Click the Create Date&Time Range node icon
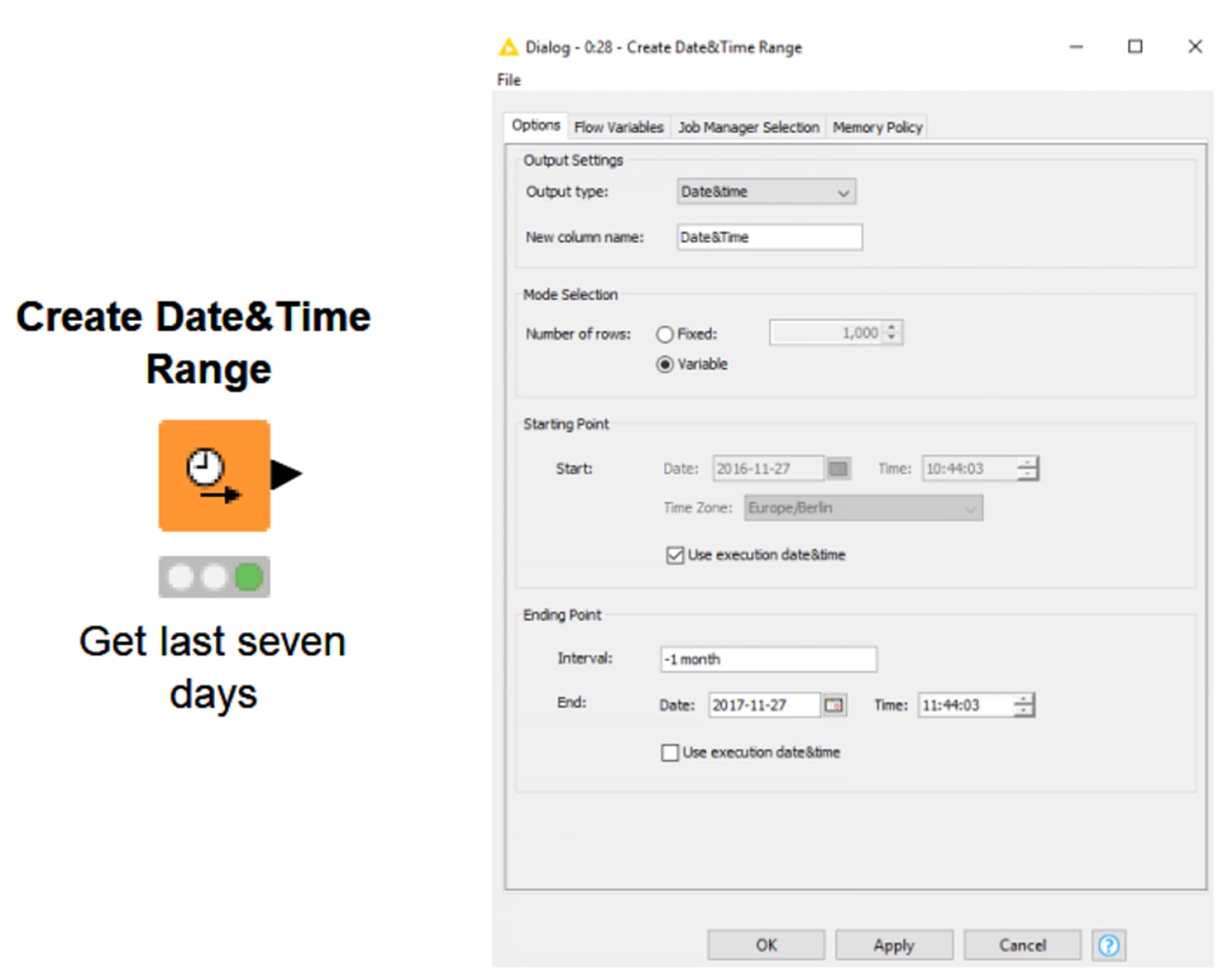The image size is (1224, 980). [214, 476]
